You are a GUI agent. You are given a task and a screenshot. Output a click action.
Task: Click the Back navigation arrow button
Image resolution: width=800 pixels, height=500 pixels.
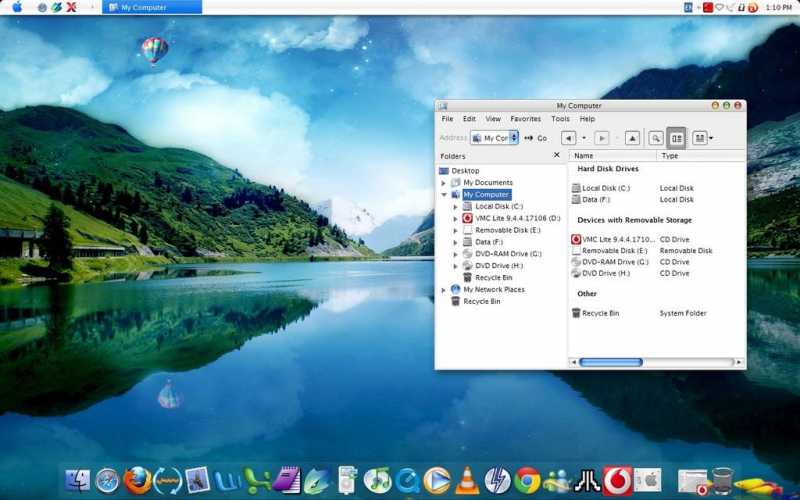[568, 138]
